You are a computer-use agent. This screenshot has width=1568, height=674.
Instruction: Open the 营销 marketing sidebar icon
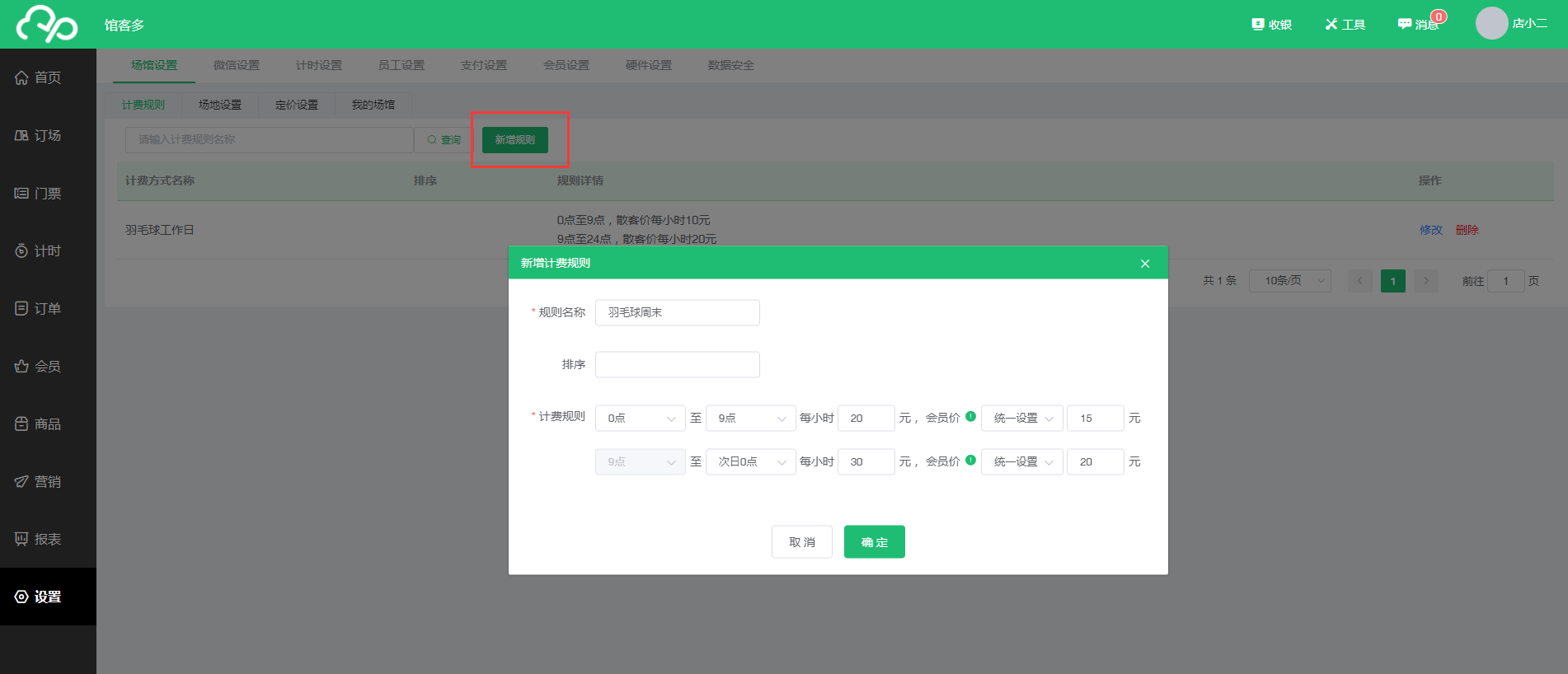point(21,481)
